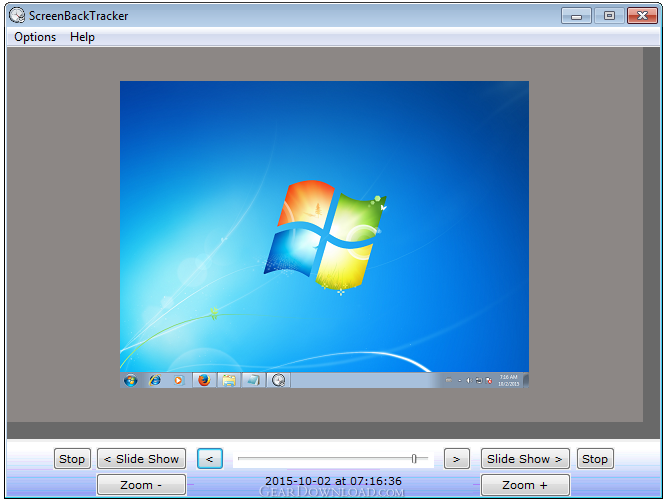The width and height of the screenshot is (664, 500).
Task: Click the left Stop button
Action: point(72,459)
